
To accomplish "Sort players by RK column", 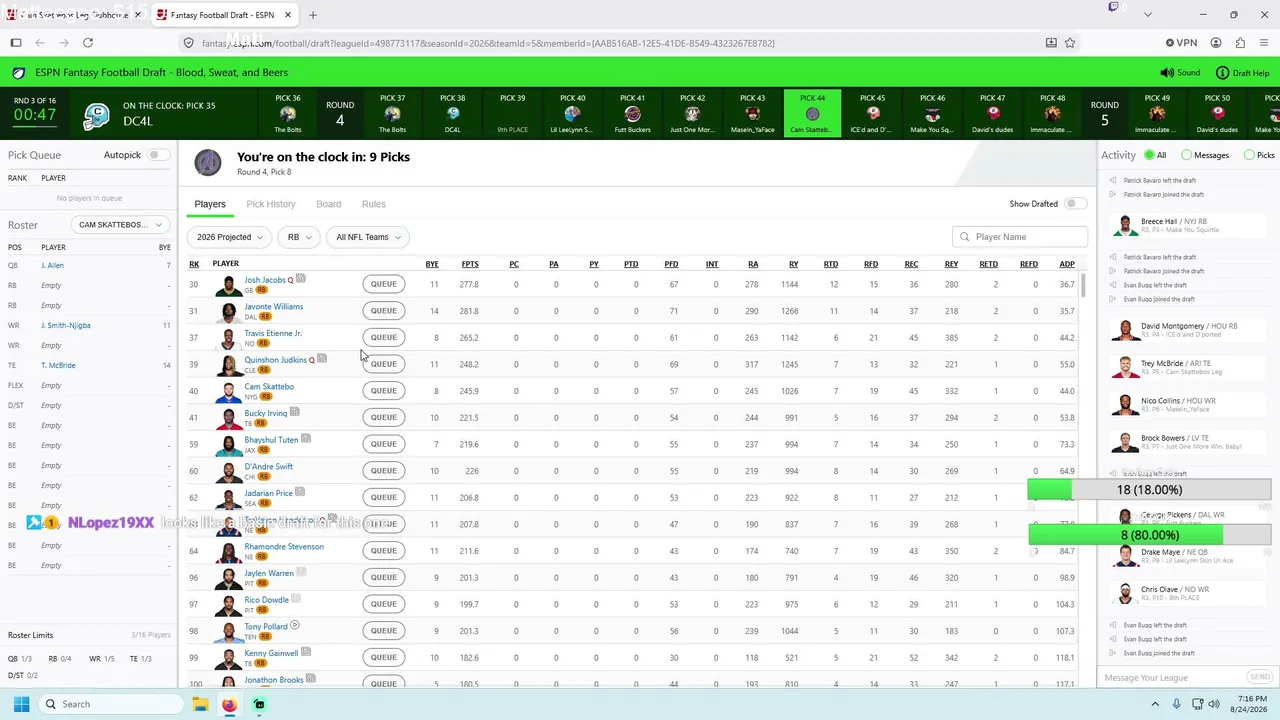I will 194,264.
